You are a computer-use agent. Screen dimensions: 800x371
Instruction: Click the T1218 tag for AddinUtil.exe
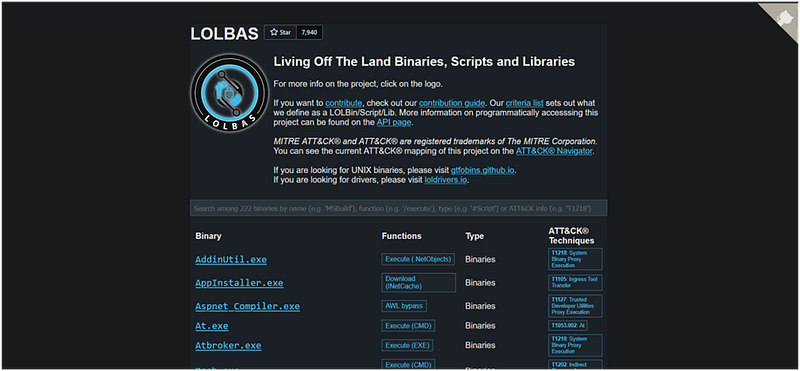pyautogui.click(x=575, y=259)
